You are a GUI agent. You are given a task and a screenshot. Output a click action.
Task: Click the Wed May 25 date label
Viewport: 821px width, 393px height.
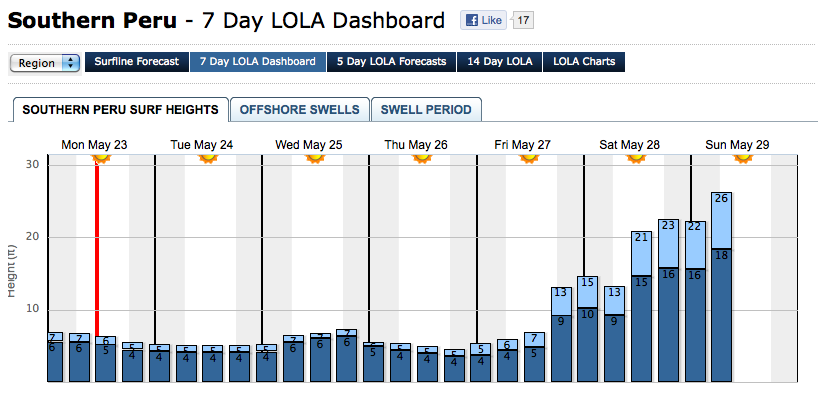[x=309, y=145]
